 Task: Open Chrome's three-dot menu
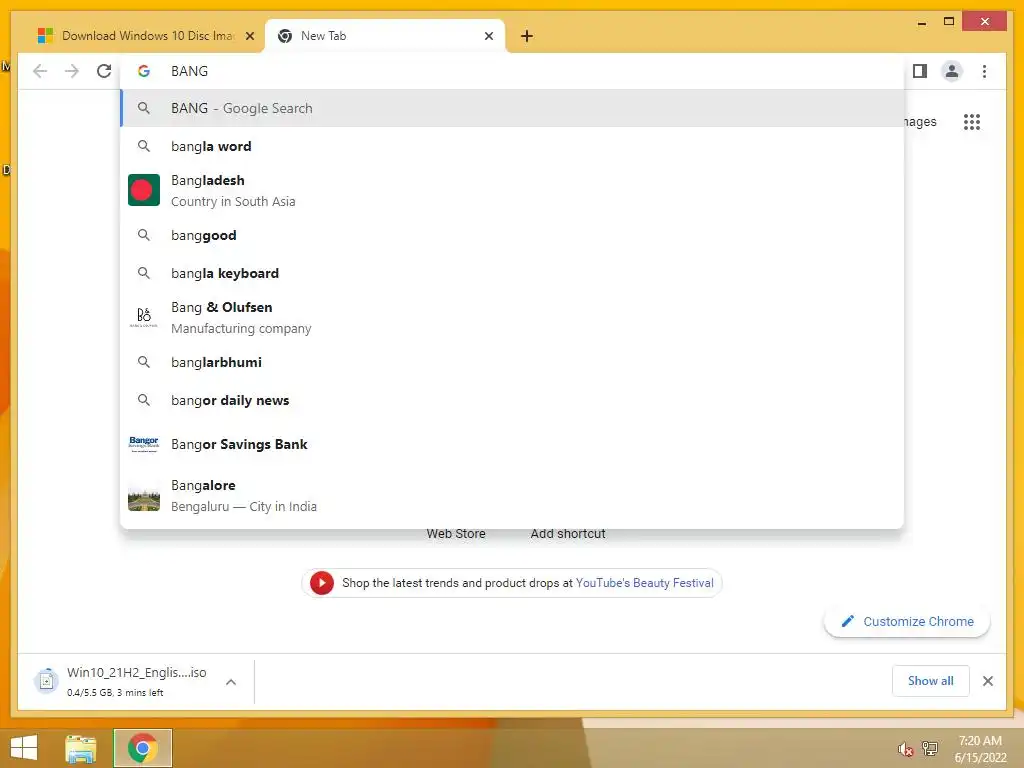coord(984,71)
